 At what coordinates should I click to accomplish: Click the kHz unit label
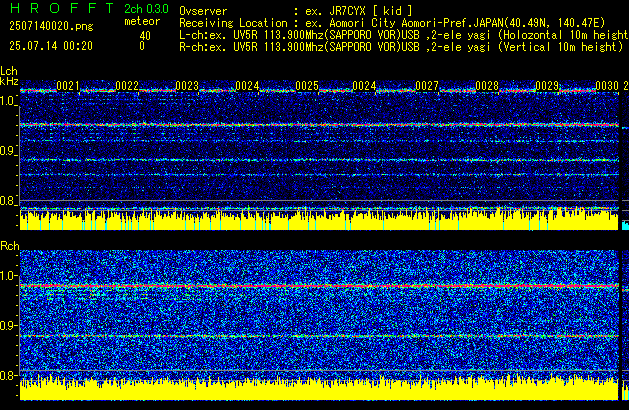[x=9, y=81]
